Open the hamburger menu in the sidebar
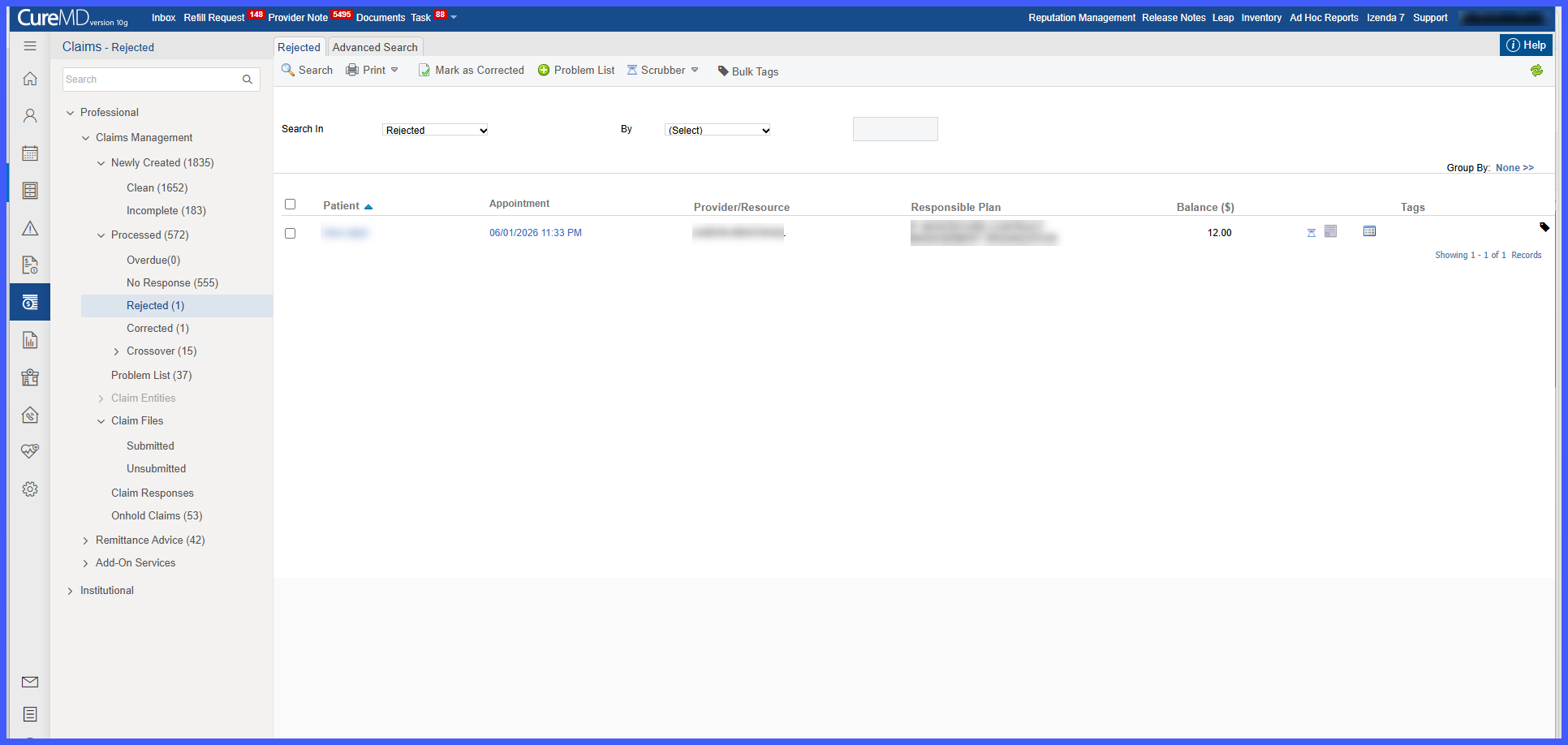The height and width of the screenshot is (745, 1568). pos(30,46)
